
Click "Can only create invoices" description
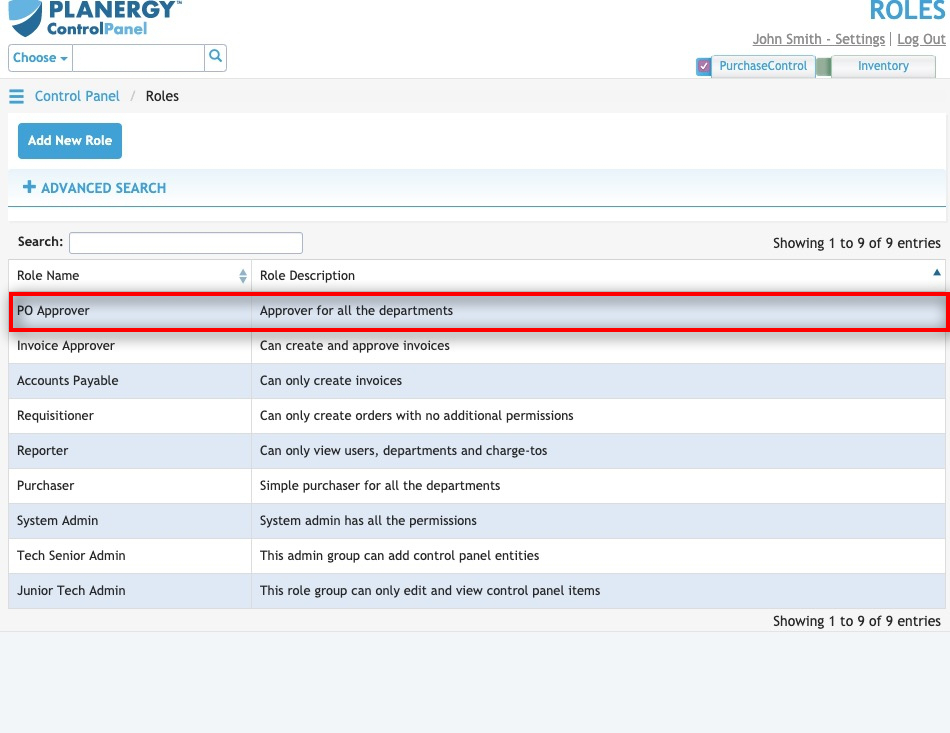331,381
